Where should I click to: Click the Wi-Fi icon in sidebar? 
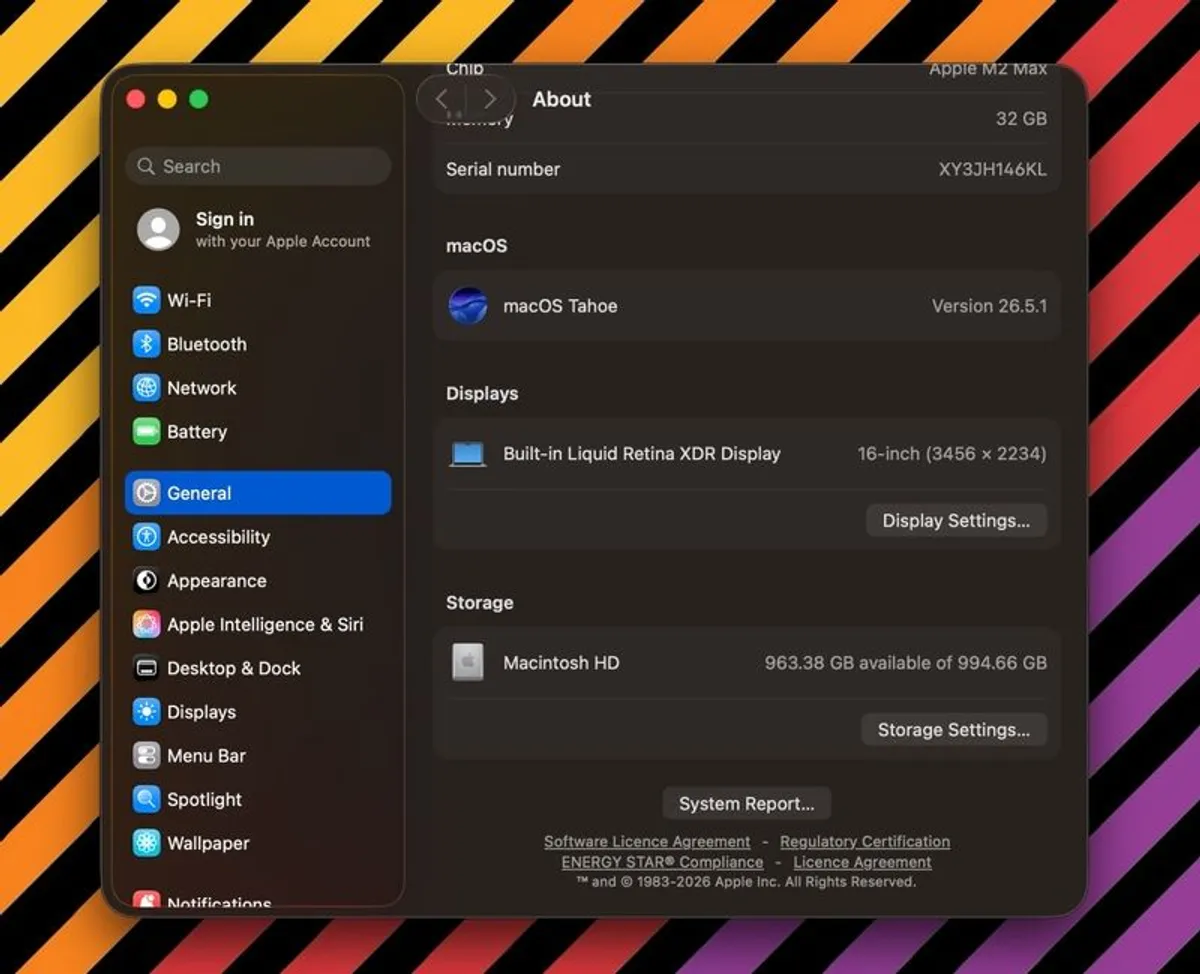click(x=147, y=300)
